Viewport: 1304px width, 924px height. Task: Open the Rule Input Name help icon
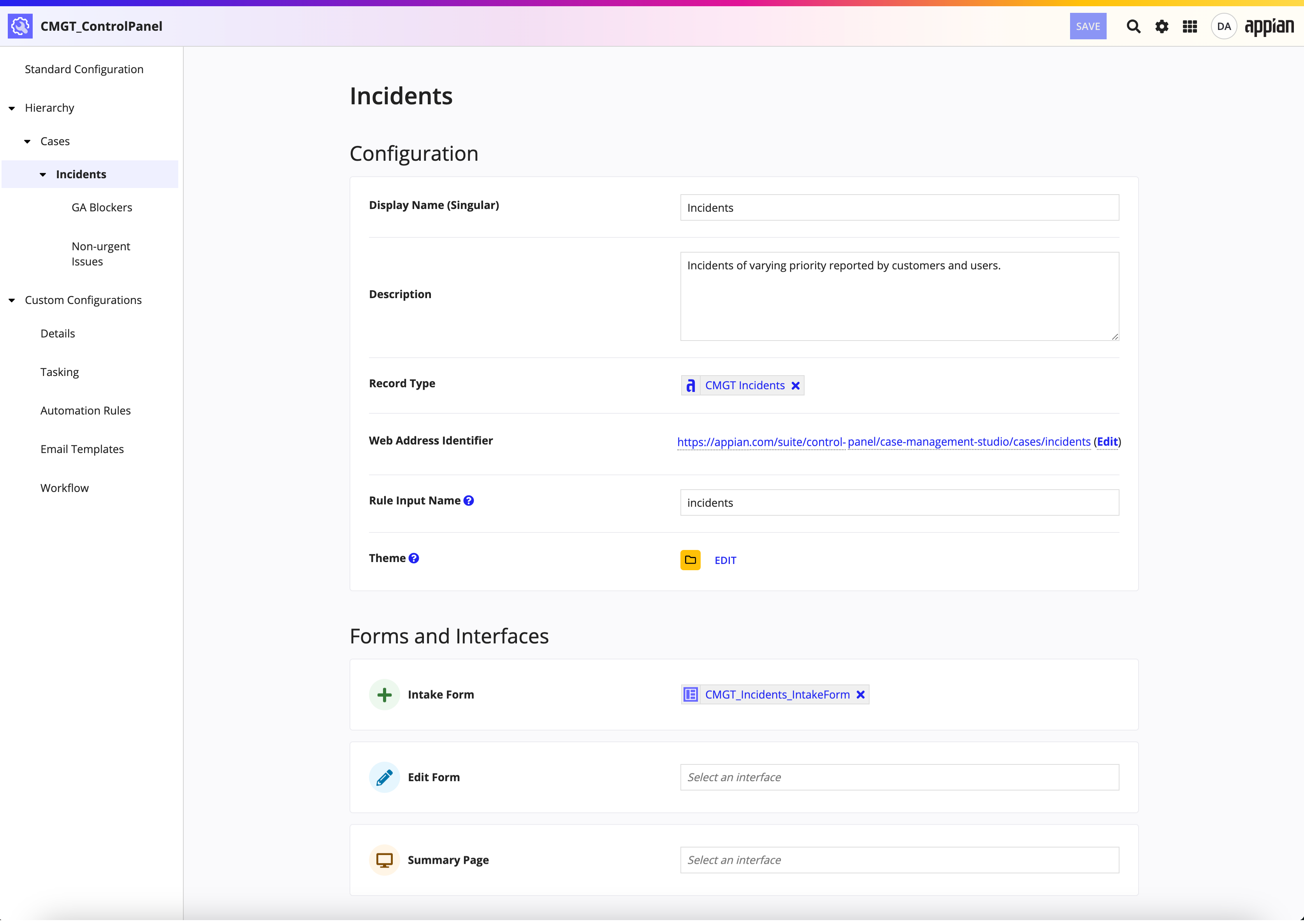tap(469, 501)
